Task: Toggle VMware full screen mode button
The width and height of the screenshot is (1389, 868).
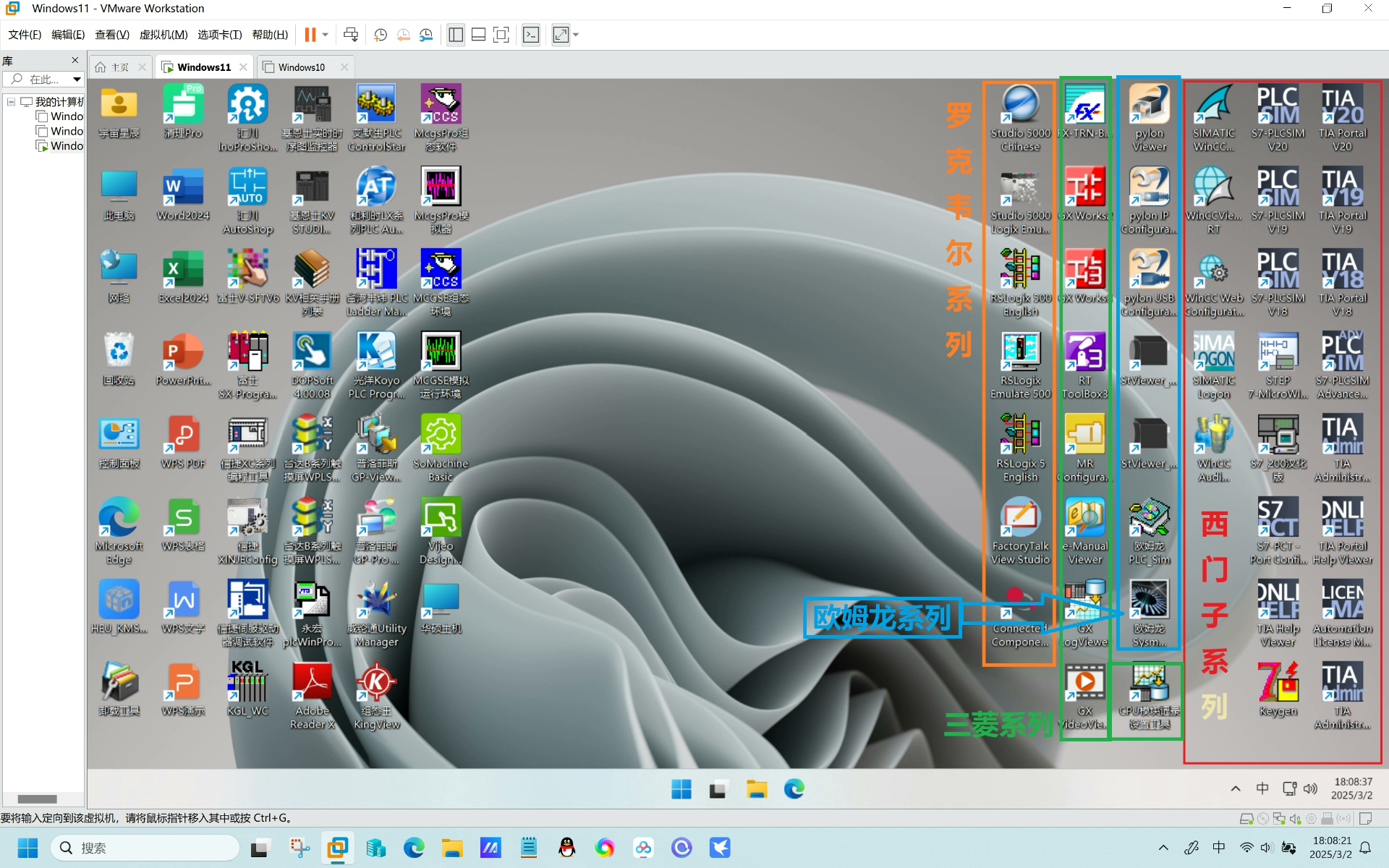Action: tap(501, 35)
